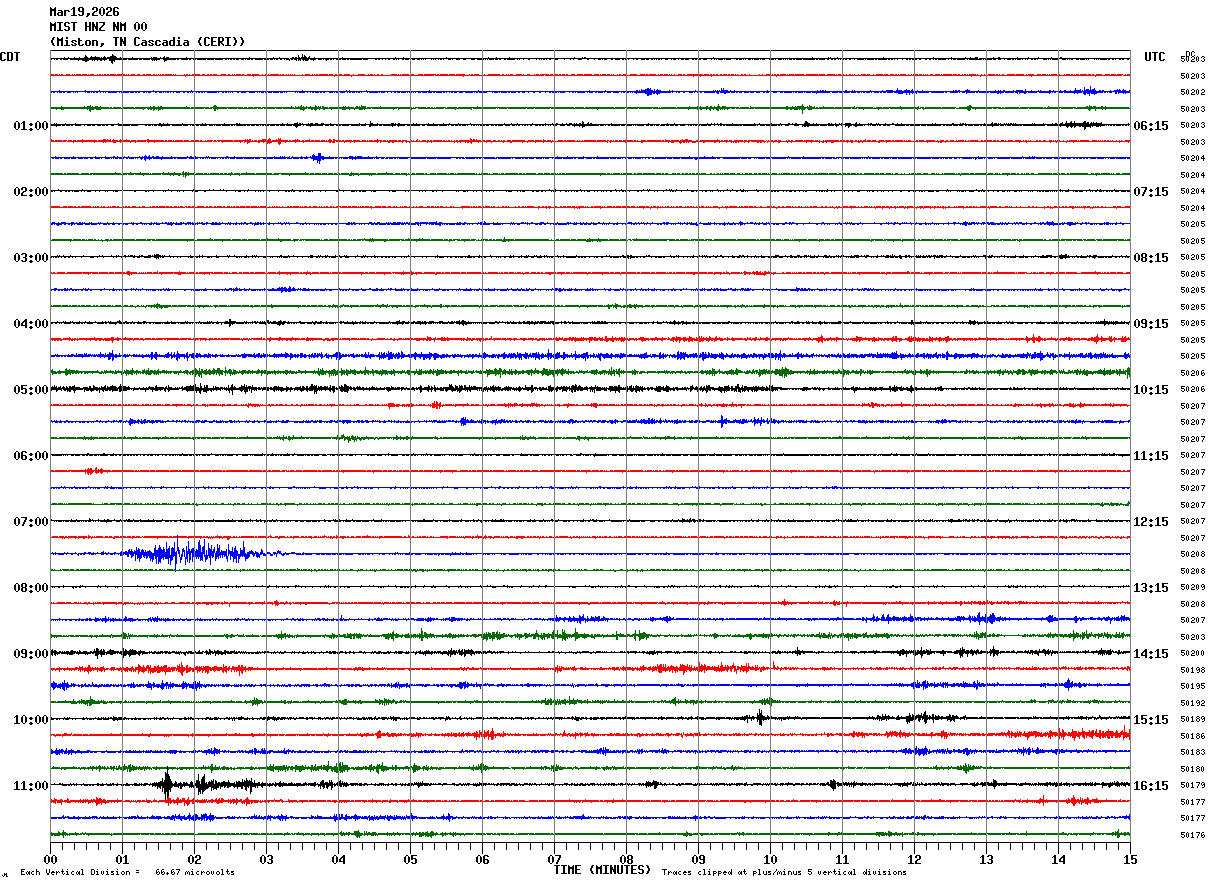Image resolution: width=1210 pixels, height=886 pixels.
Task: Click minute tick label 12 on time axis
Action: 914,859
